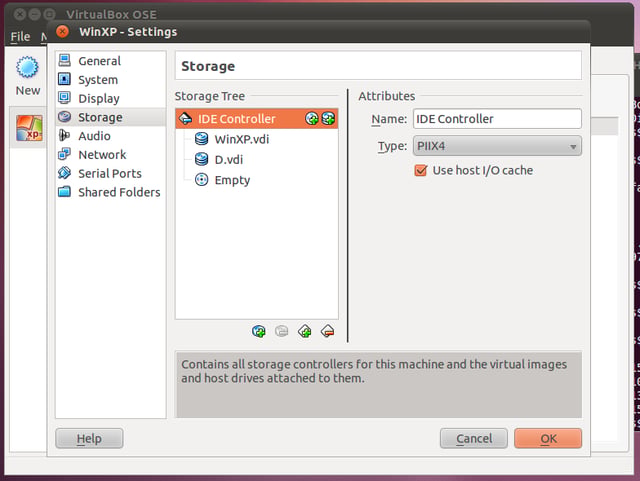Click Add Attachment icon below storage tree
The image size is (640, 481).
pyautogui.click(x=259, y=331)
